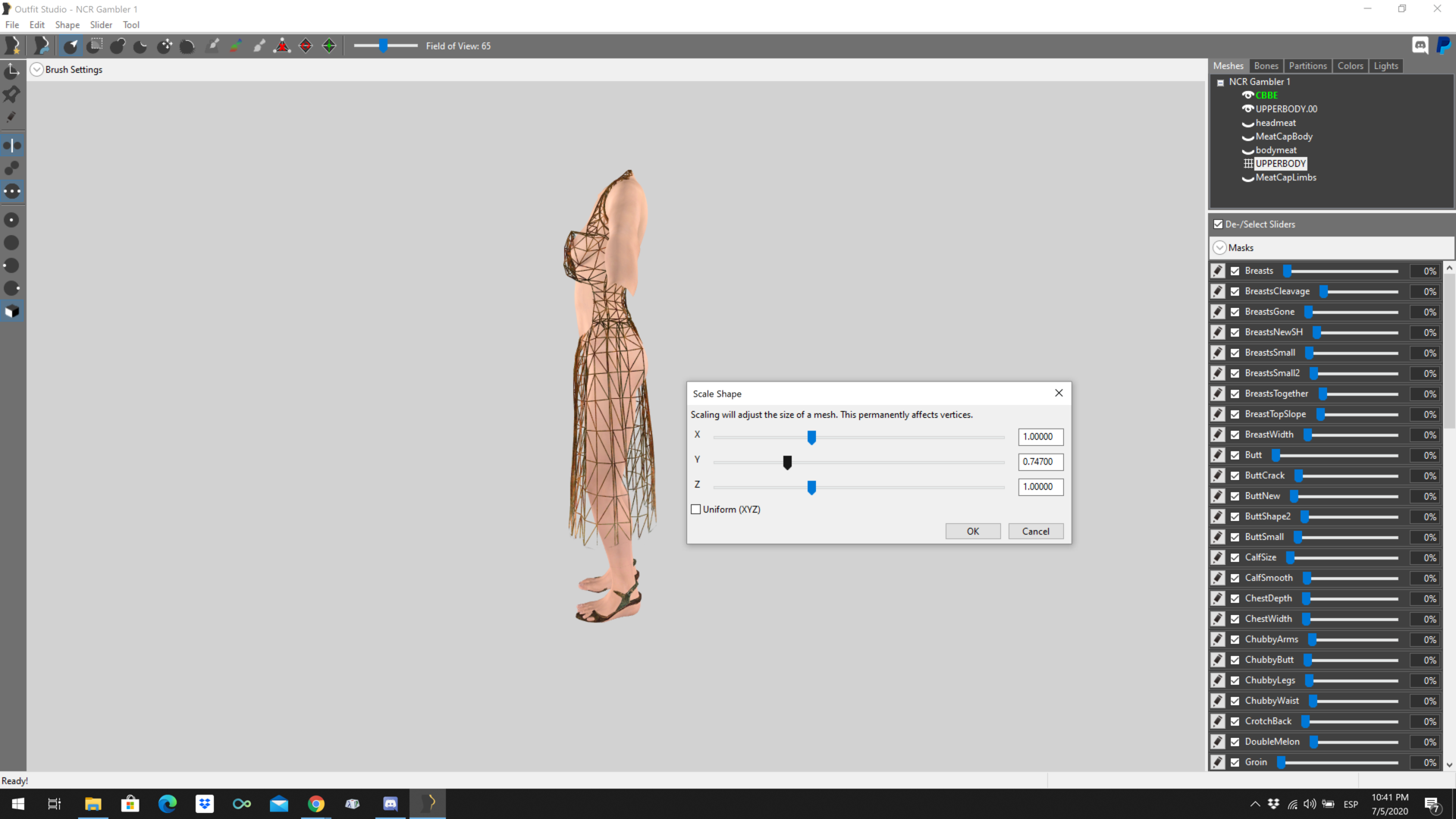Image resolution: width=1456 pixels, height=819 pixels.
Task: Click the PayPal donate icon
Action: (x=1444, y=45)
